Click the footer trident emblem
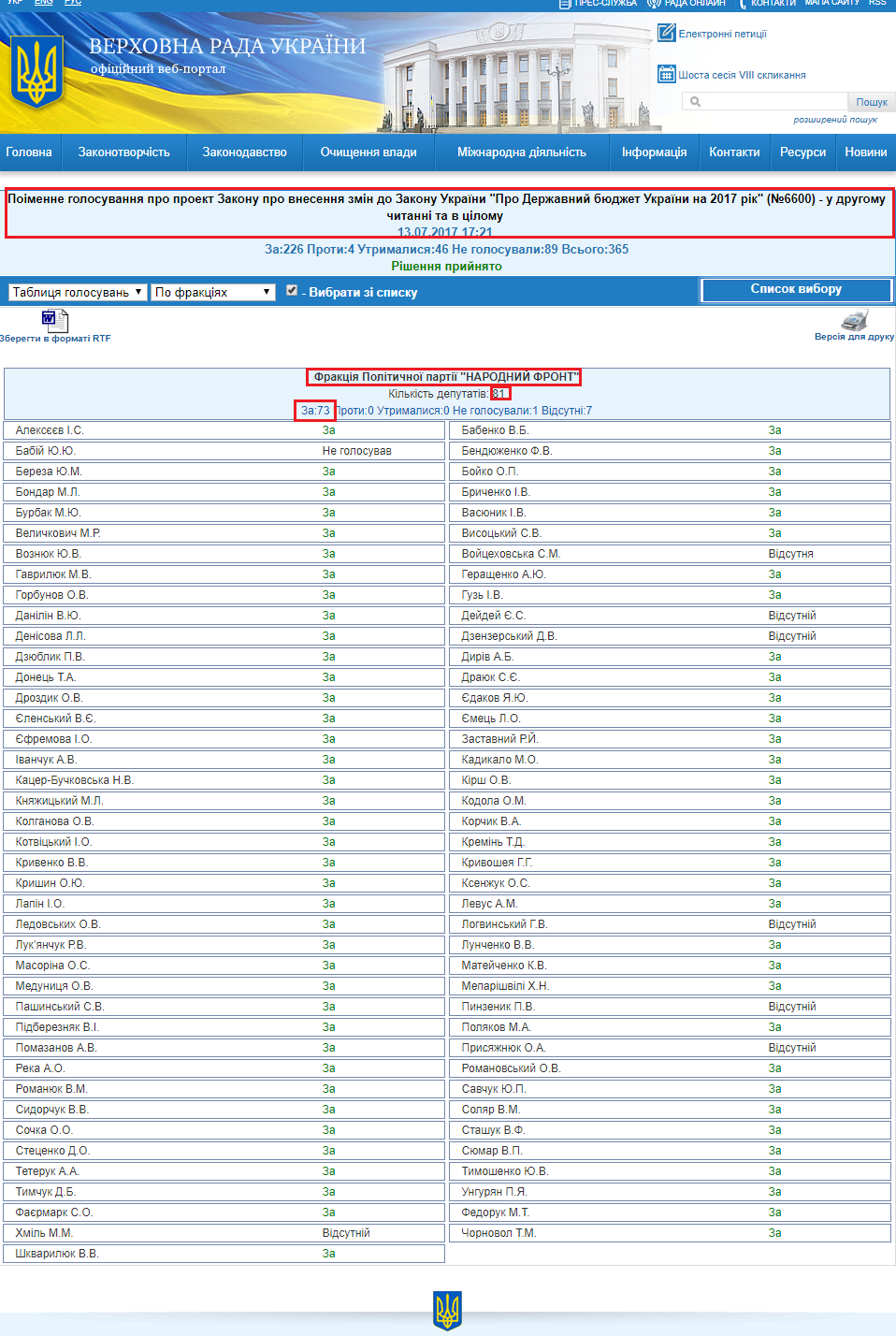Viewport: 896px width, 1336px height. point(448,1310)
